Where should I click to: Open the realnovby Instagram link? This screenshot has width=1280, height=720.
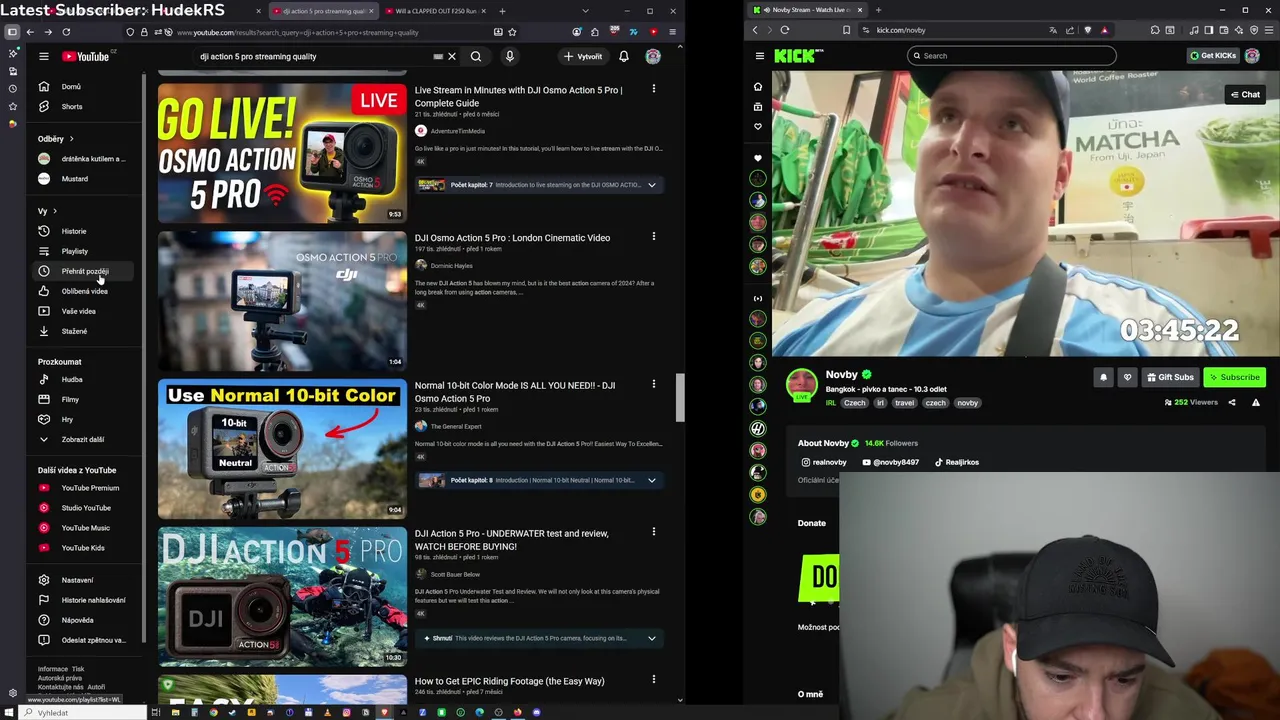[x=824, y=462]
